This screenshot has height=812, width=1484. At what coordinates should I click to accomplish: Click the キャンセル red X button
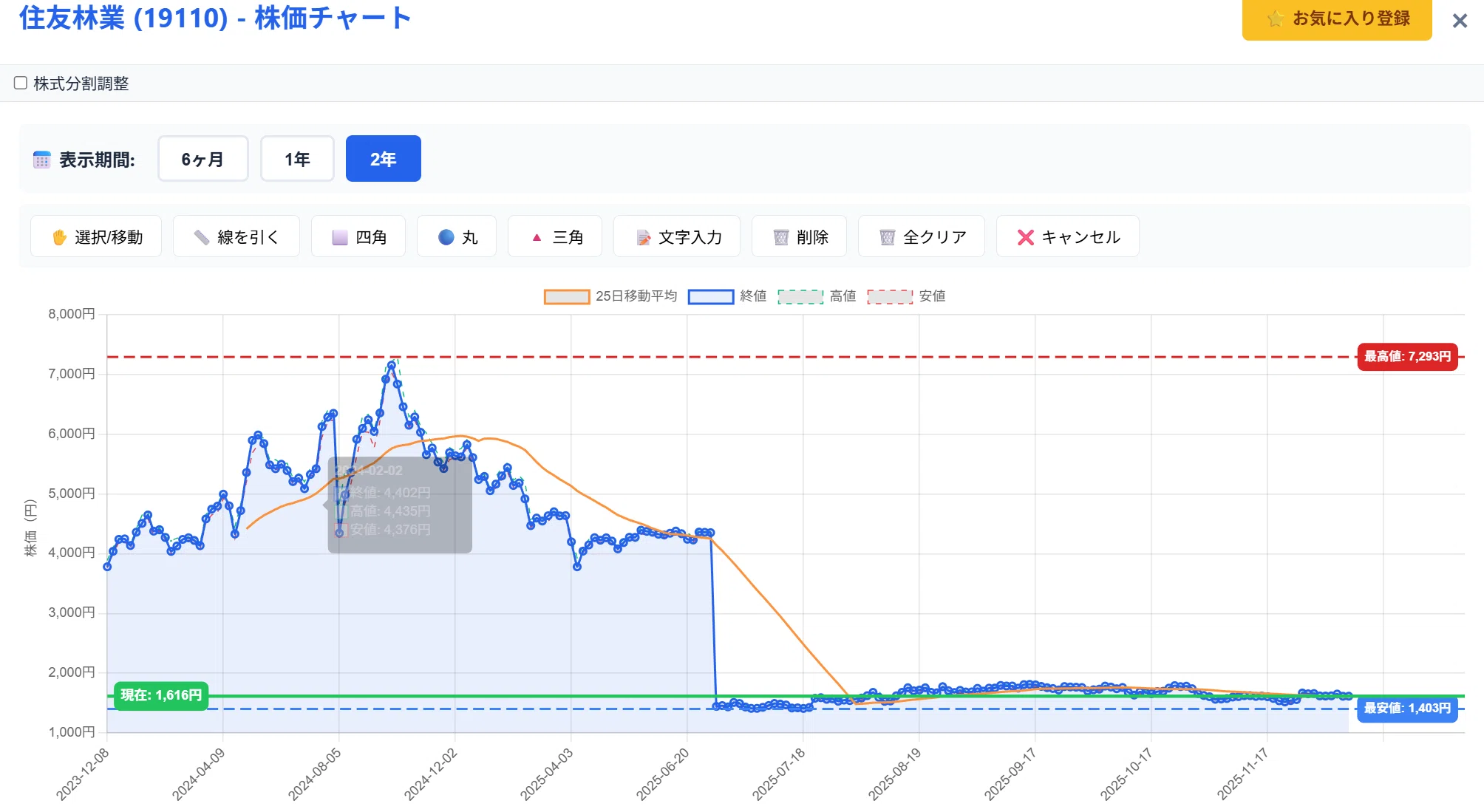click(1068, 236)
